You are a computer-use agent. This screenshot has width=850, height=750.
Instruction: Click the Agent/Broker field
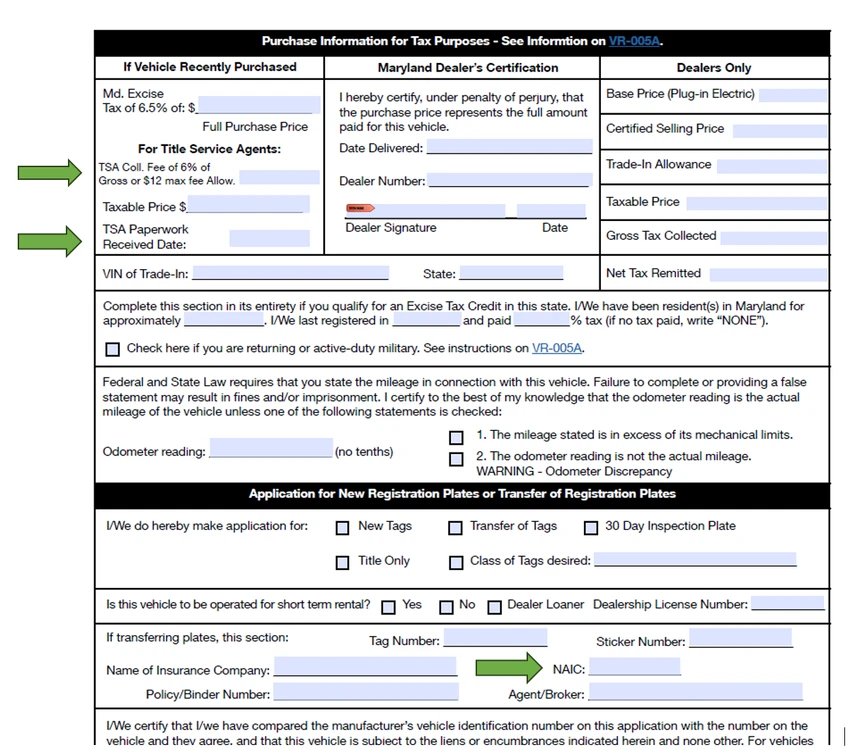[696, 692]
